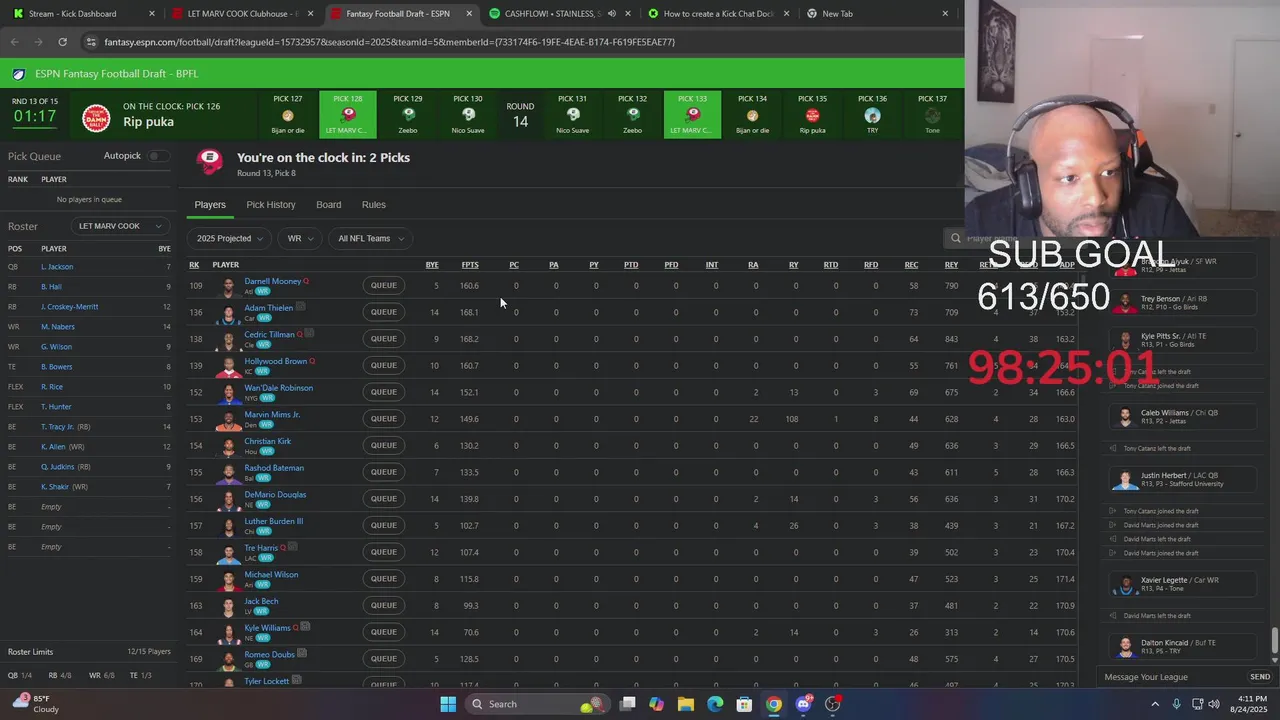Toggle the Autopick switch
Viewport: 1280px width, 720px height.
pyautogui.click(x=157, y=156)
